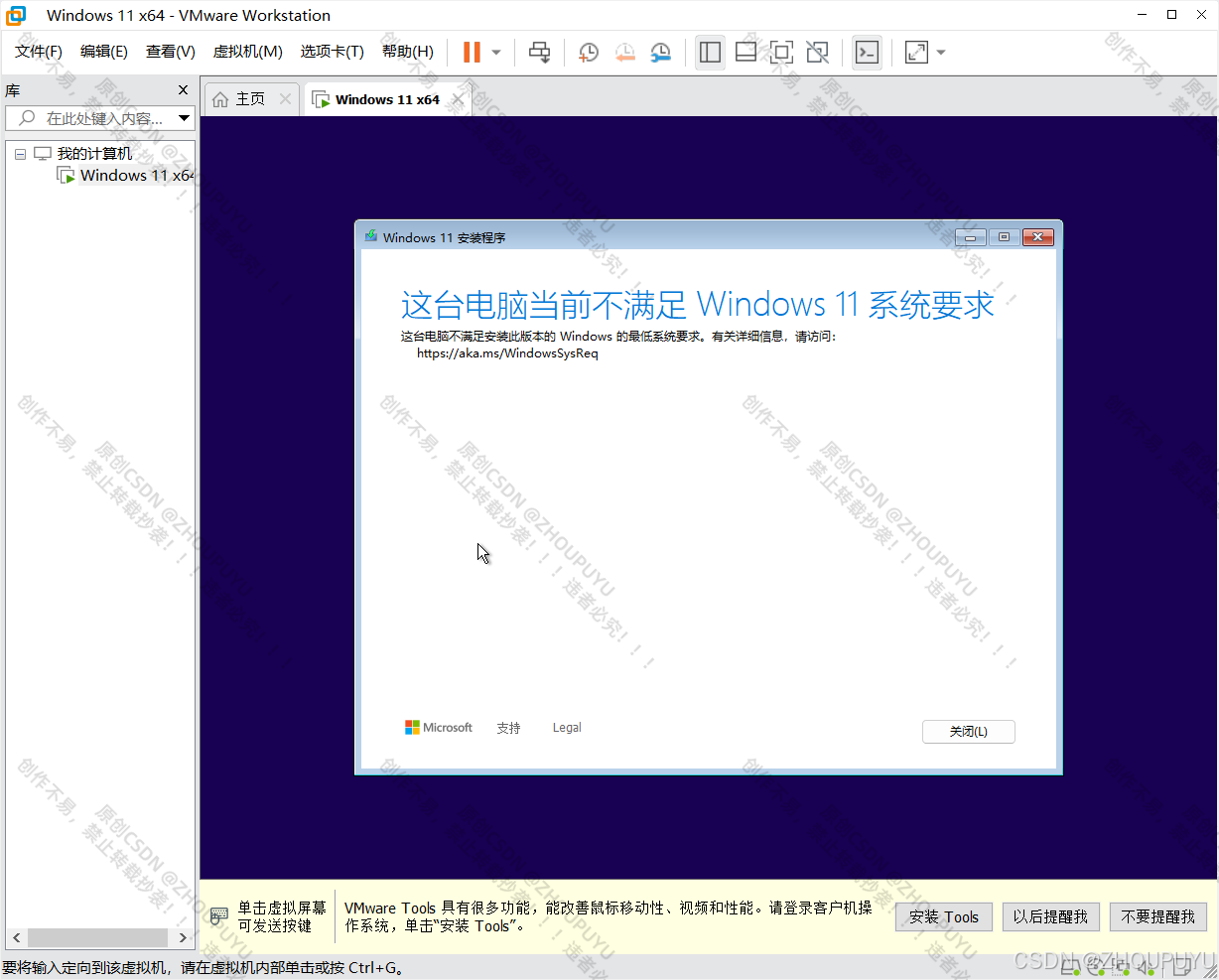Click the Windows 11 安装程序 title icon
The width and height of the screenshot is (1219, 980).
tap(371, 237)
